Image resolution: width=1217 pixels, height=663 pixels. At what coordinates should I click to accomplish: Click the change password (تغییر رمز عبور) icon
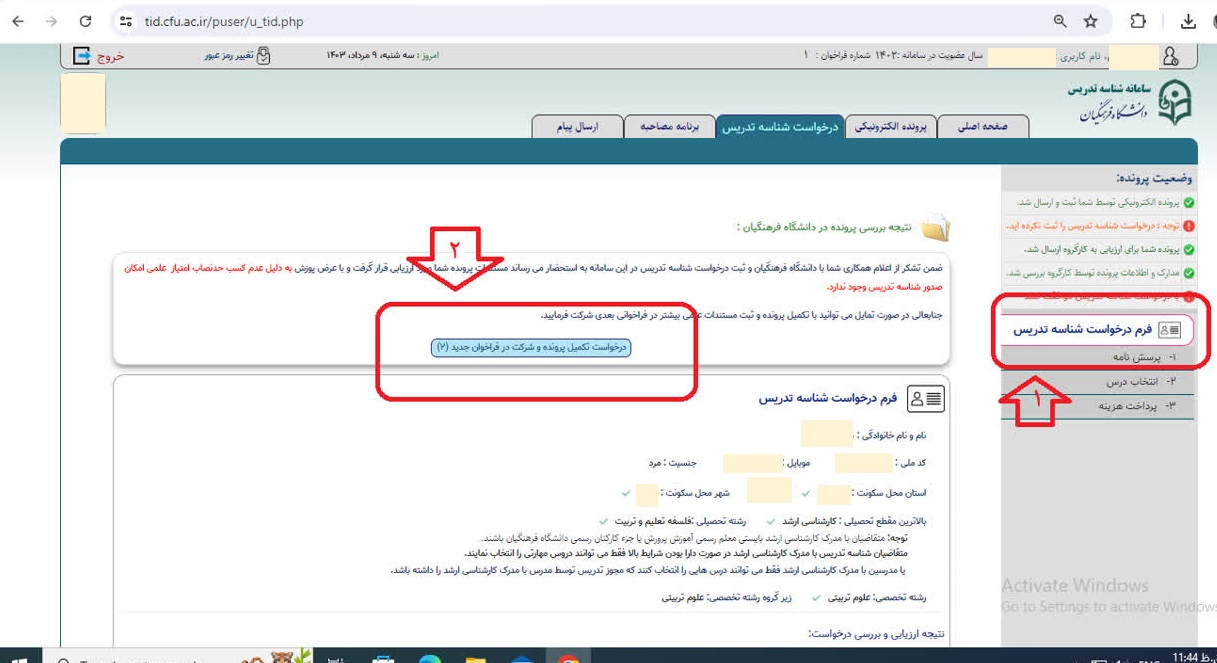263,56
